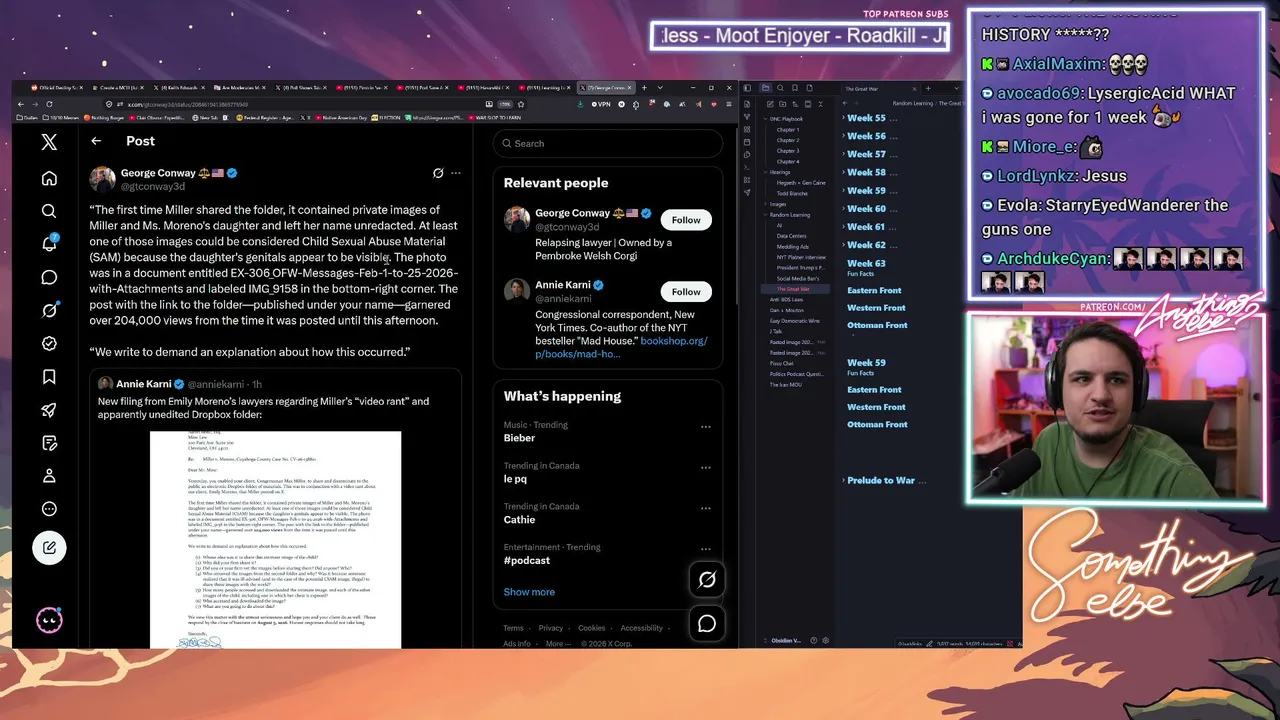
Task: Open a new browser tab
Action: (645, 88)
